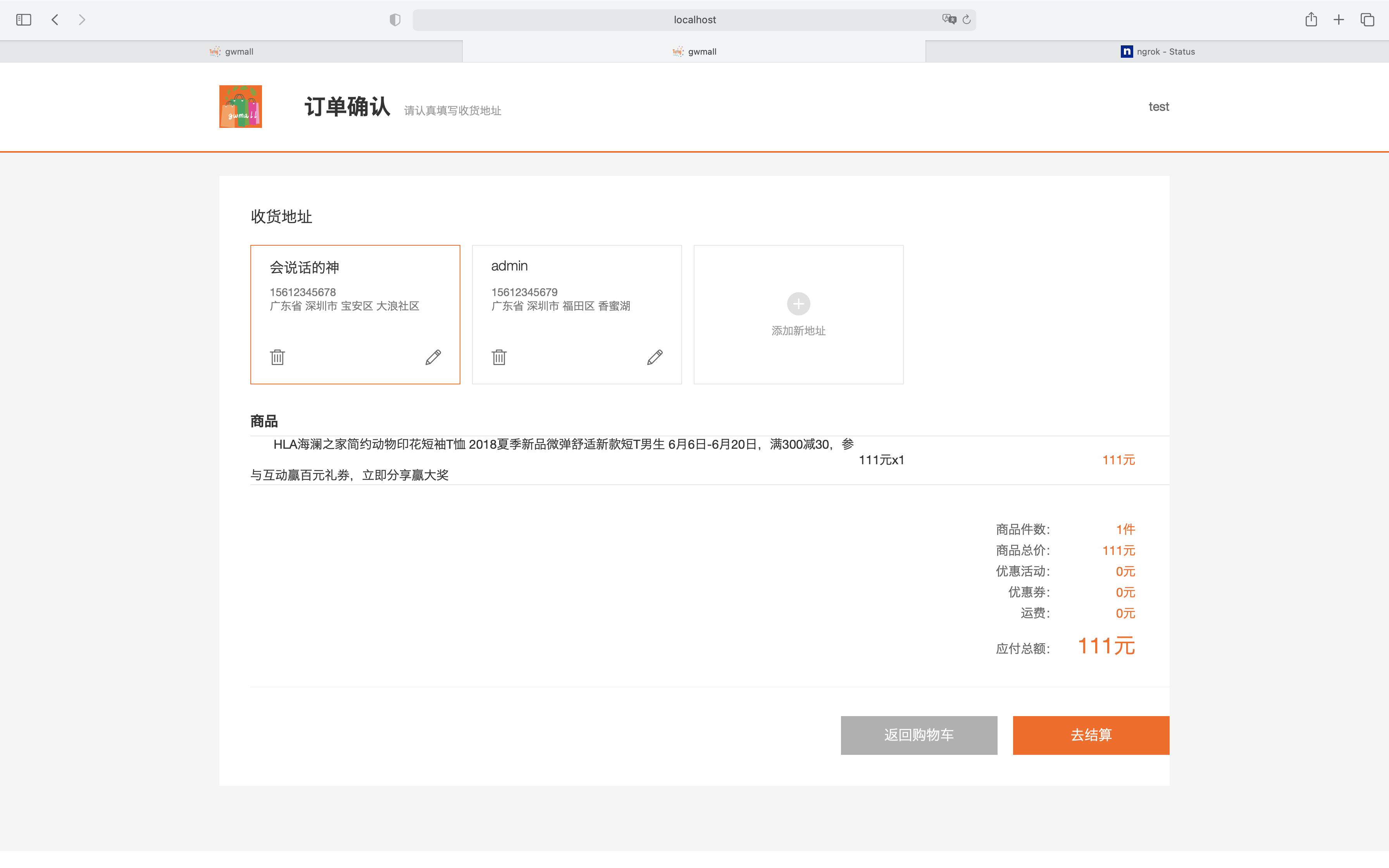Delete the 会说话的神 address with trash icon
Image resolution: width=1389 pixels, height=868 pixels.
277,357
